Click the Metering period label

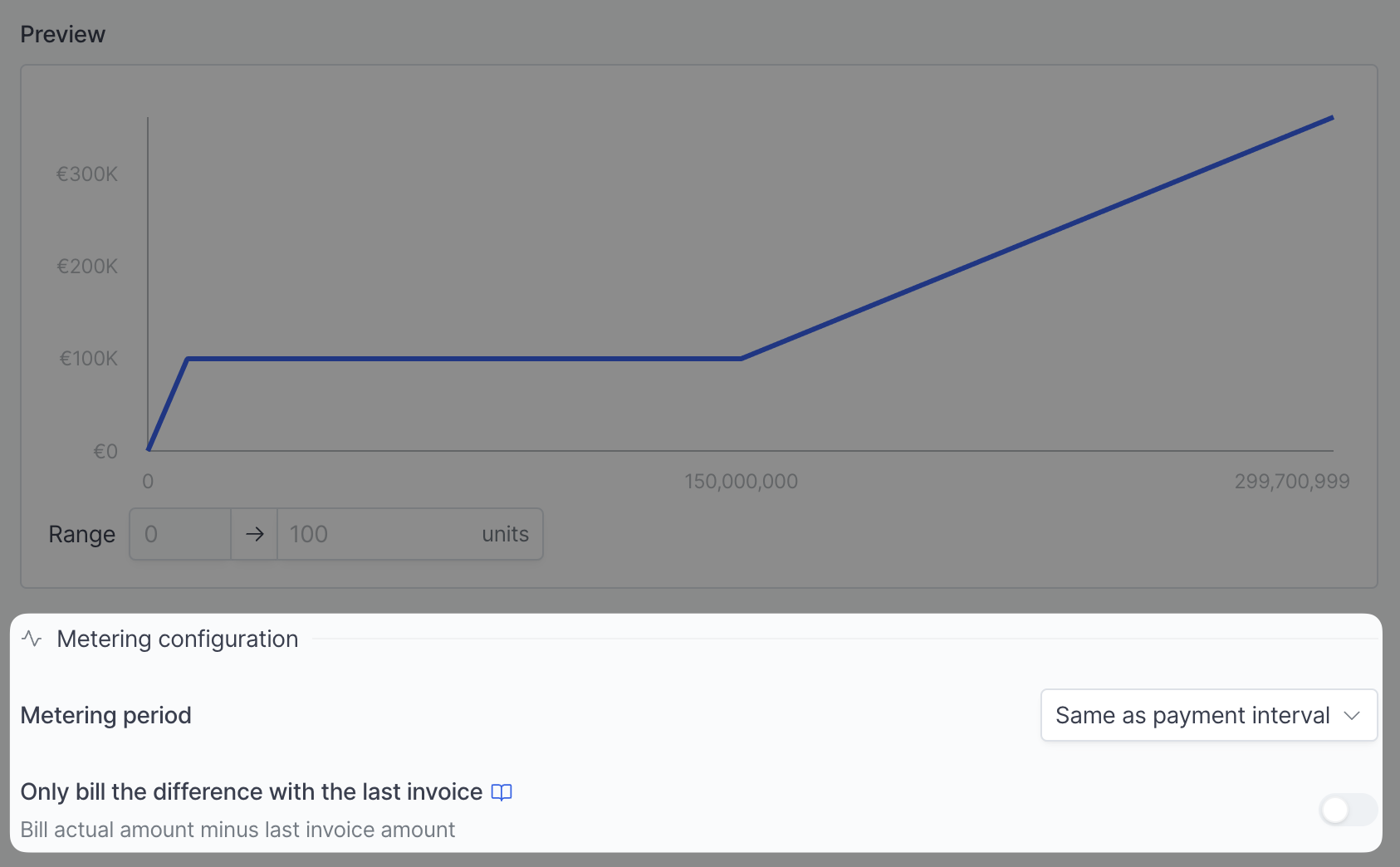(x=105, y=715)
